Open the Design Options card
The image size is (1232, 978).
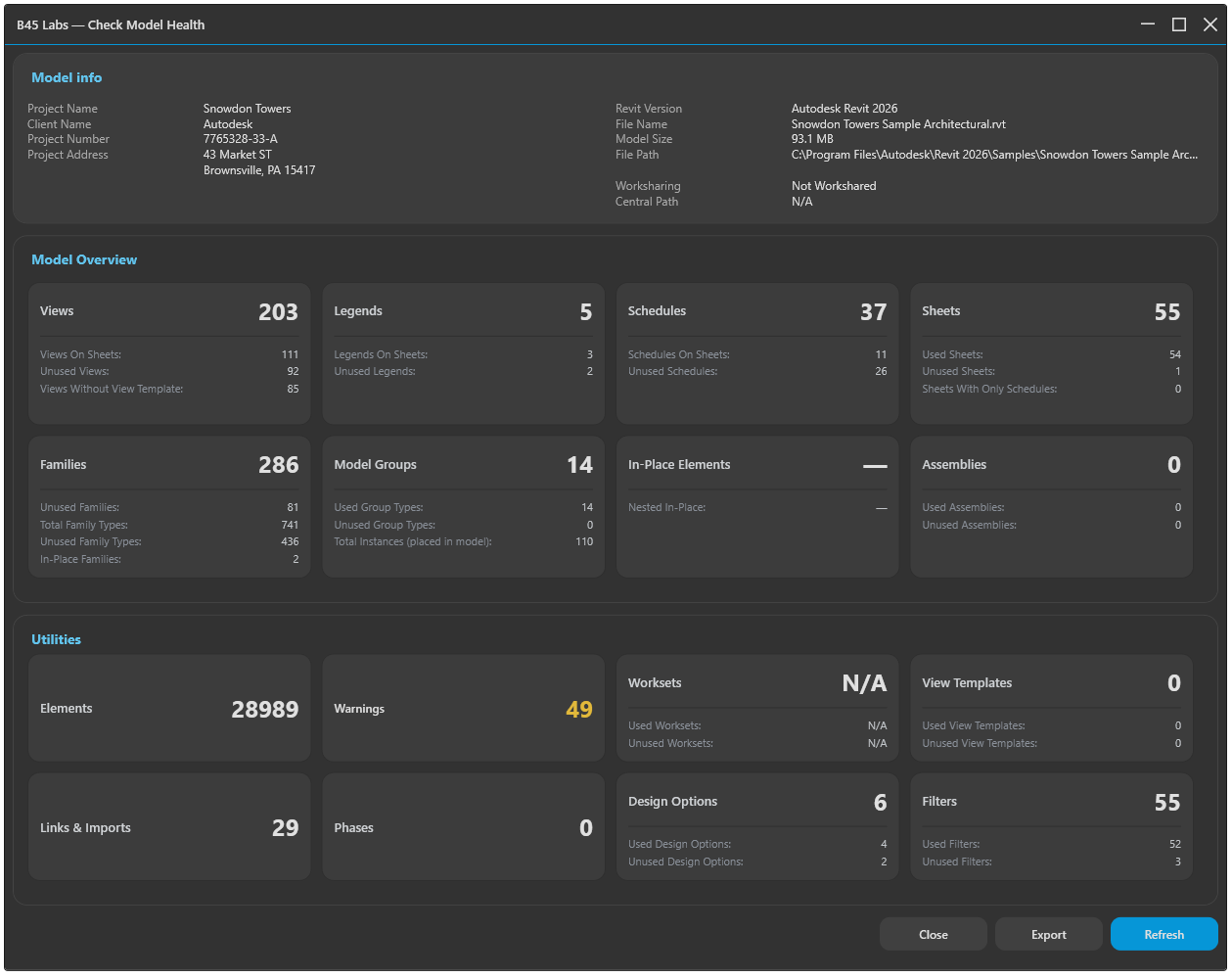click(x=757, y=826)
